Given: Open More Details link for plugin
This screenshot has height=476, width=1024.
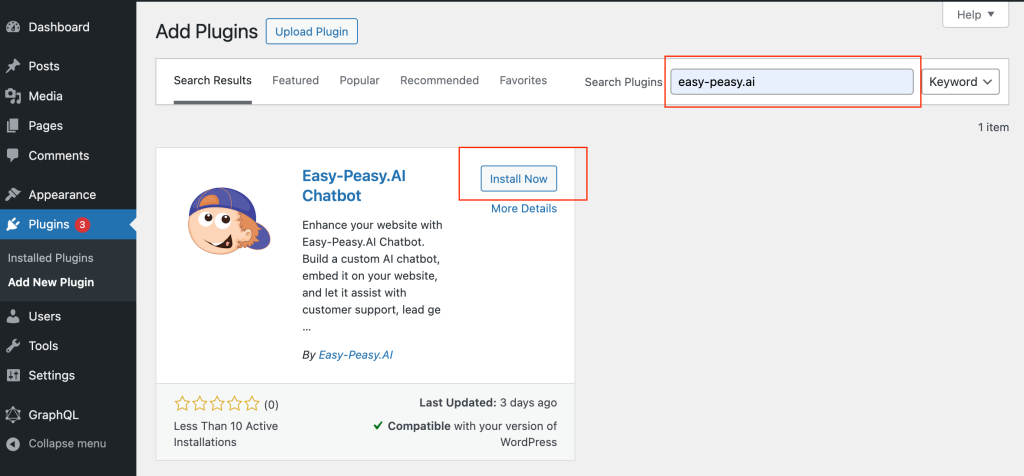Looking at the screenshot, I should tap(524, 209).
